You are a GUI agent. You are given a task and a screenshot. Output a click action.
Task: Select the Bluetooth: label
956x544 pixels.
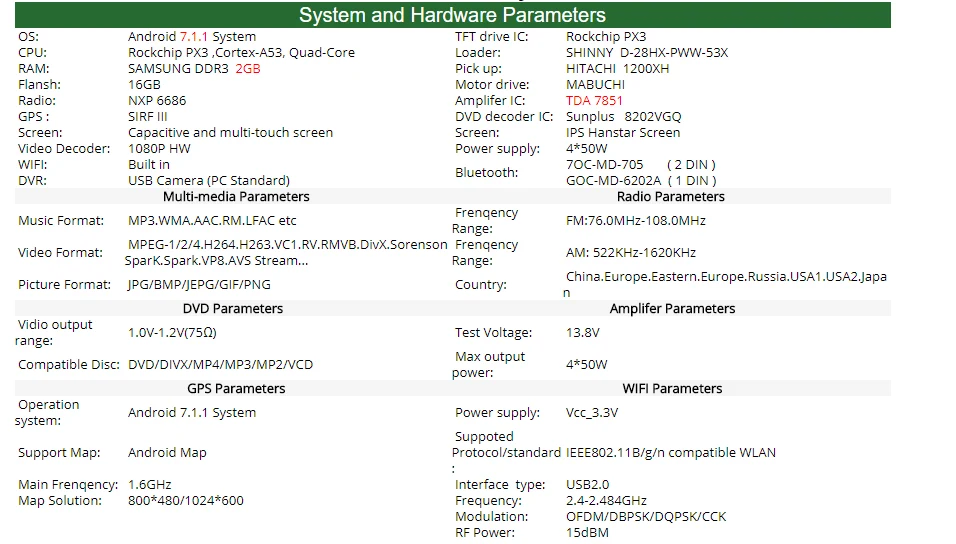pyautogui.click(x=487, y=173)
